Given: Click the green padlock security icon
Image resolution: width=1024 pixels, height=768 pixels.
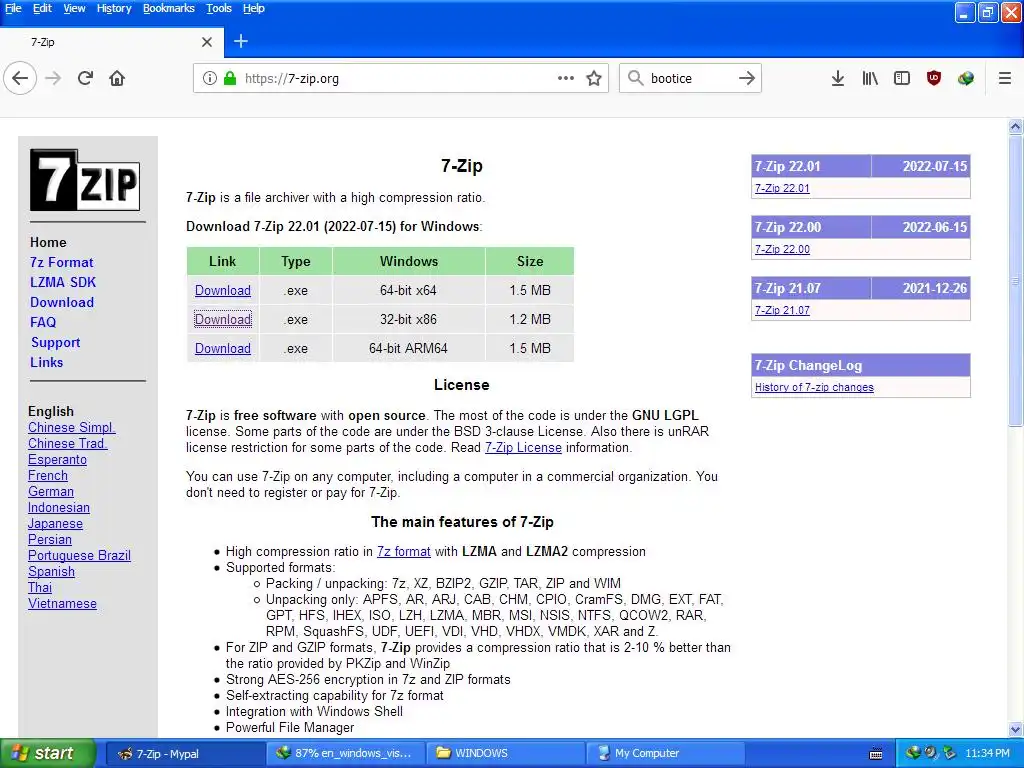Looking at the screenshot, I should click(230, 78).
